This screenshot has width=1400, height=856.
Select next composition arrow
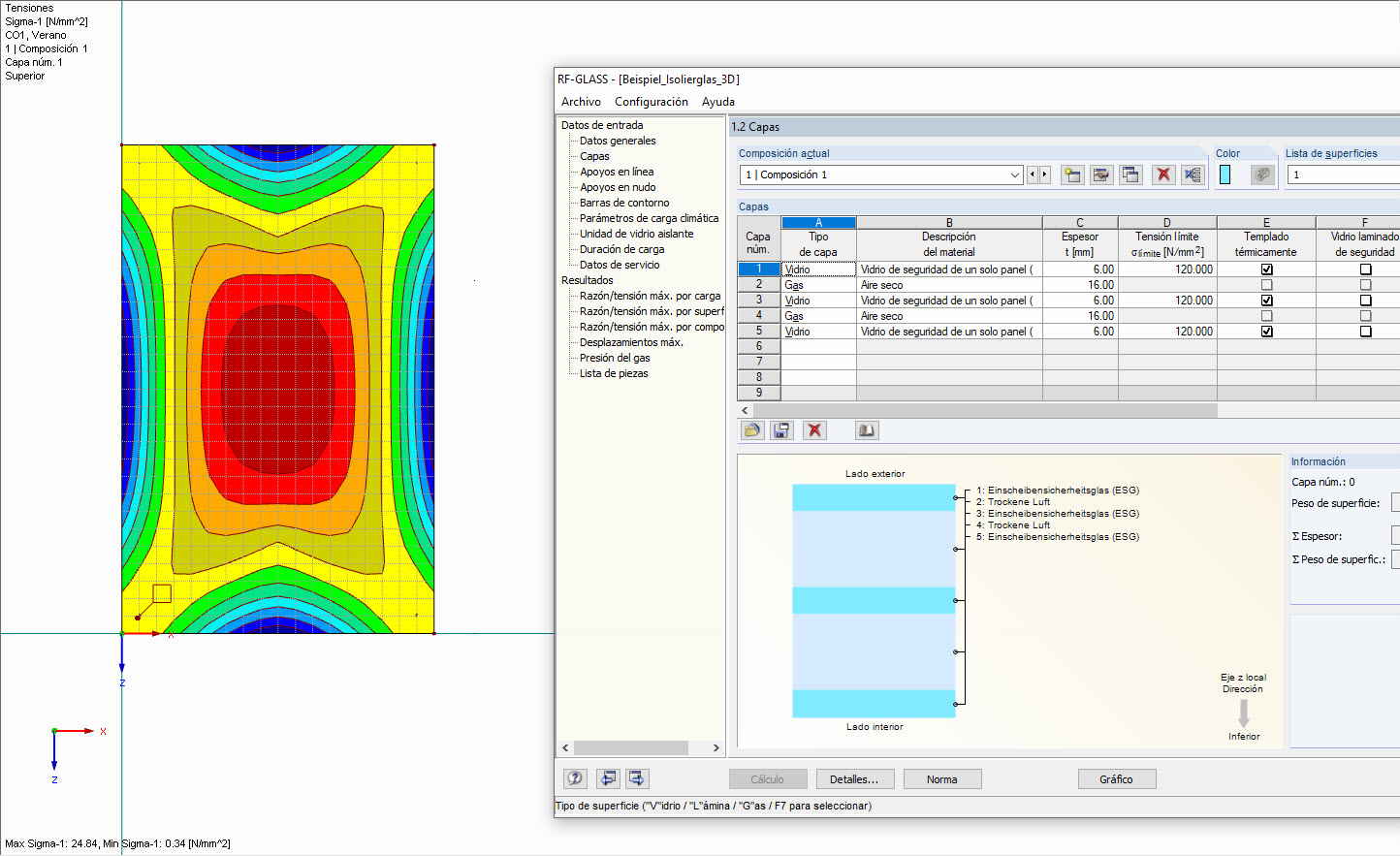point(1044,174)
